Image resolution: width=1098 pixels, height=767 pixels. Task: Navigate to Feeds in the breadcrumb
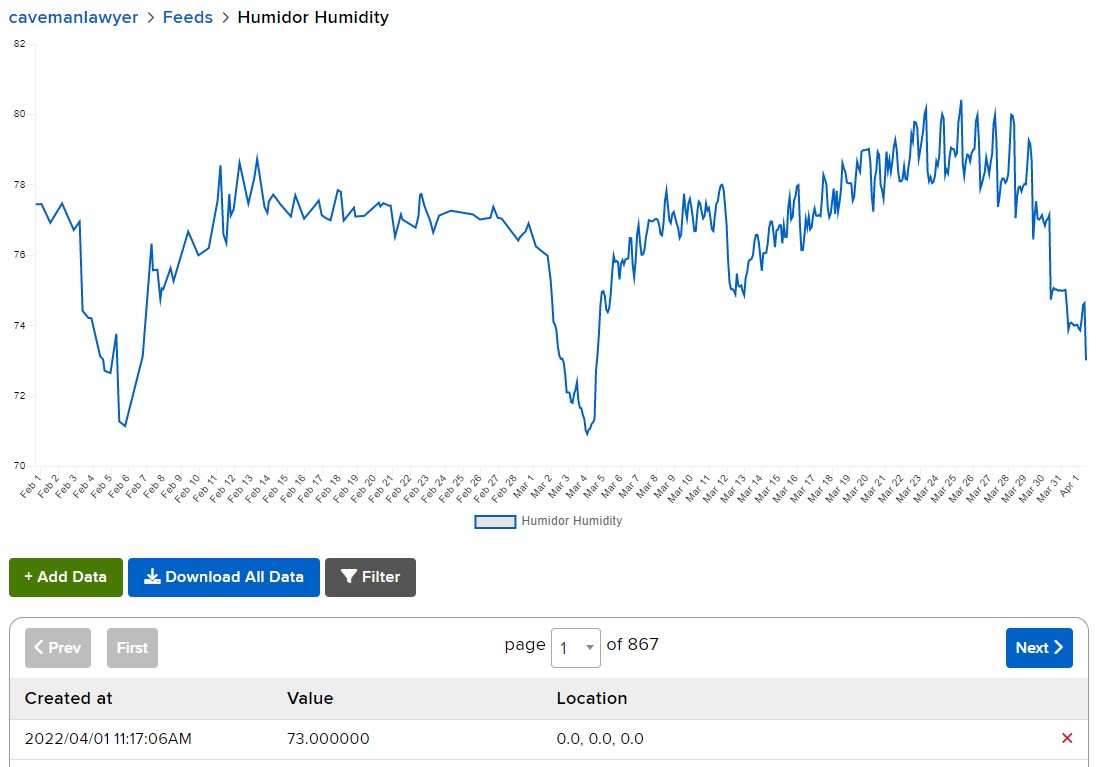tap(188, 17)
